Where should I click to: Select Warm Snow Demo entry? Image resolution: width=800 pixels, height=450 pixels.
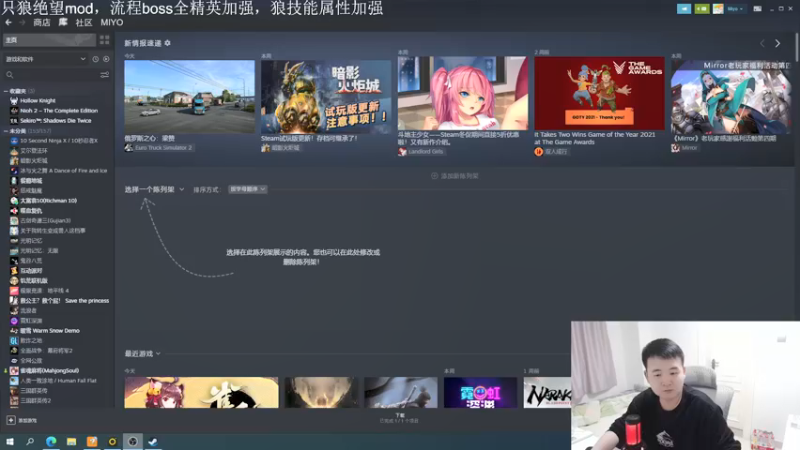click(49, 331)
